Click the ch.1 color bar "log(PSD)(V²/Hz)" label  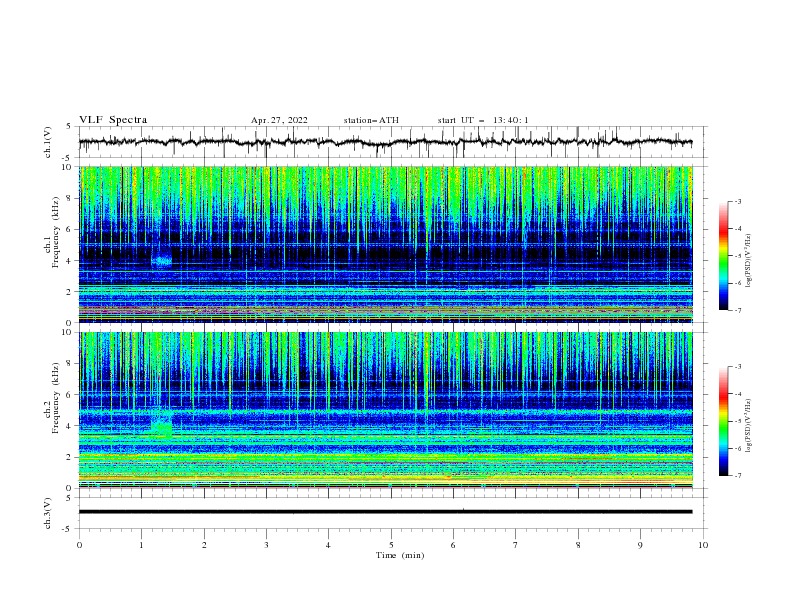[x=749, y=261]
